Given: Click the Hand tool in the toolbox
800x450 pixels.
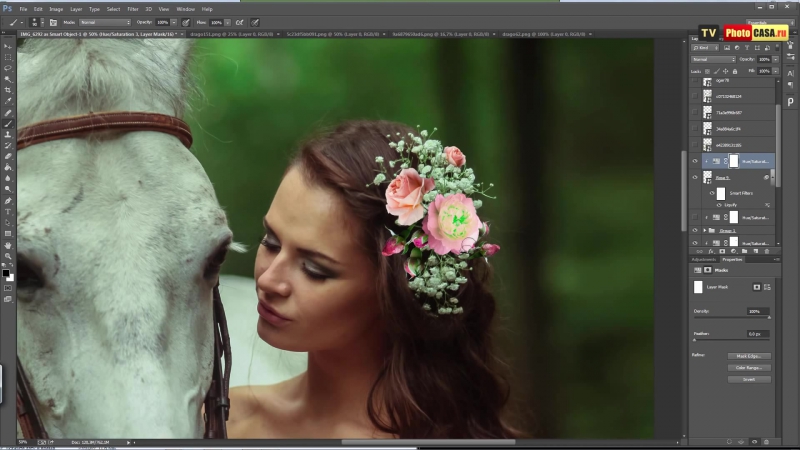Looking at the screenshot, I should [x=8, y=245].
